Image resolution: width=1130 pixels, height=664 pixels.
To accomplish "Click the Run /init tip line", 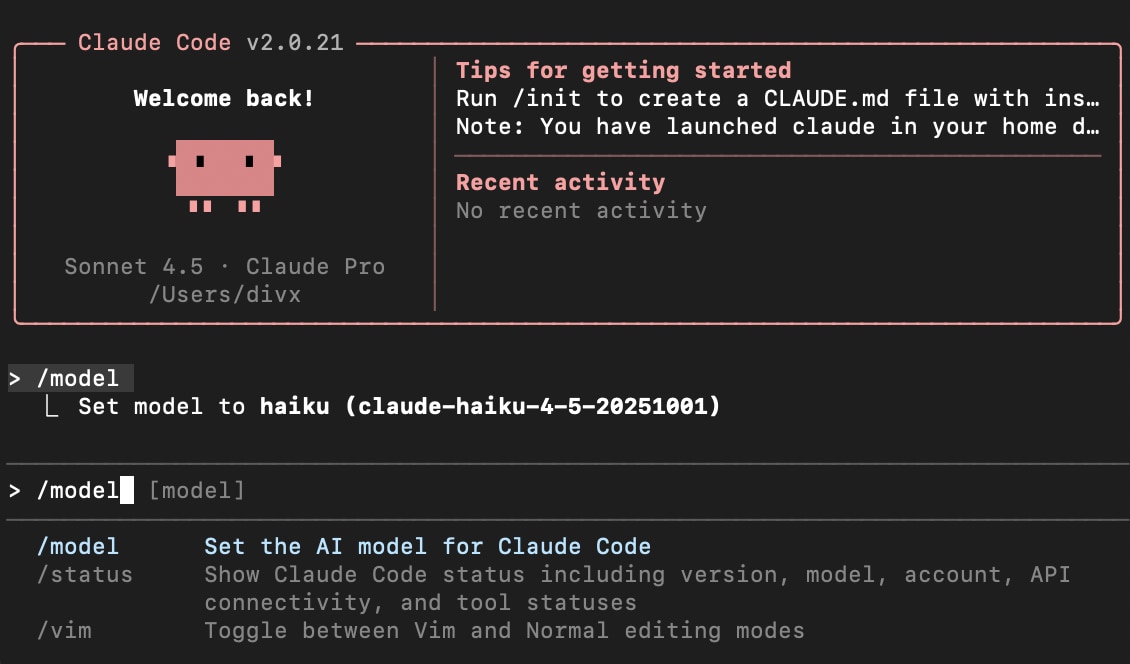I will 777,99.
